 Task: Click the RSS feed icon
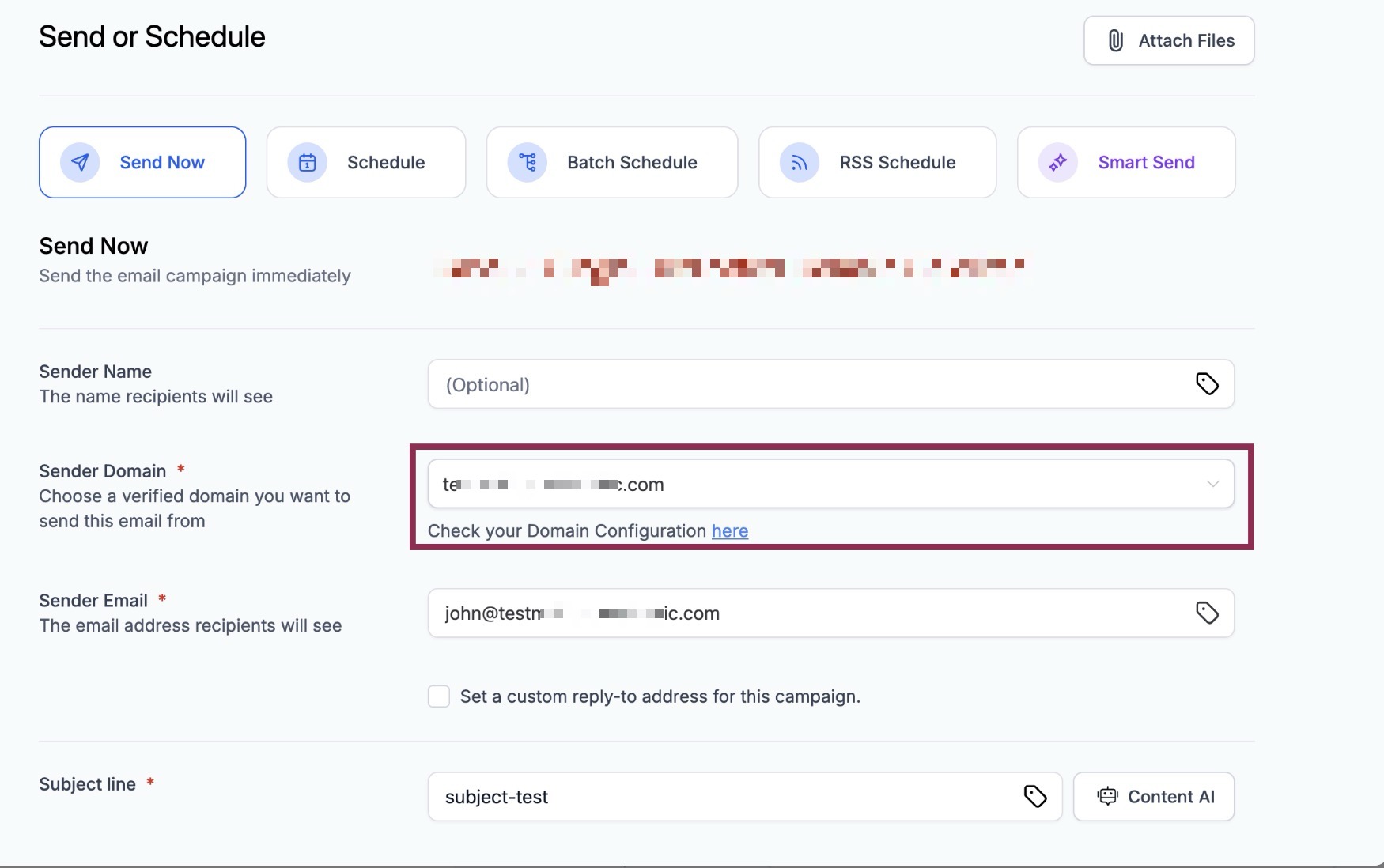[800, 163]
